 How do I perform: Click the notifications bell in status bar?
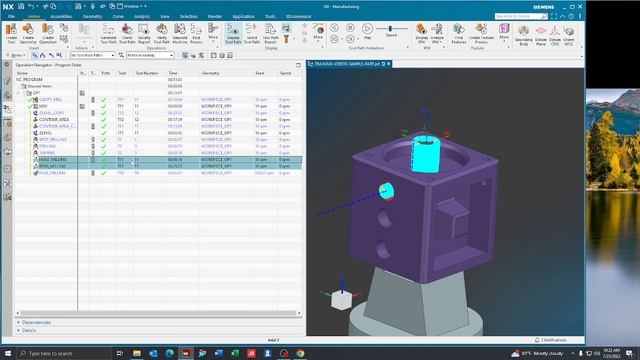point(537,340)
